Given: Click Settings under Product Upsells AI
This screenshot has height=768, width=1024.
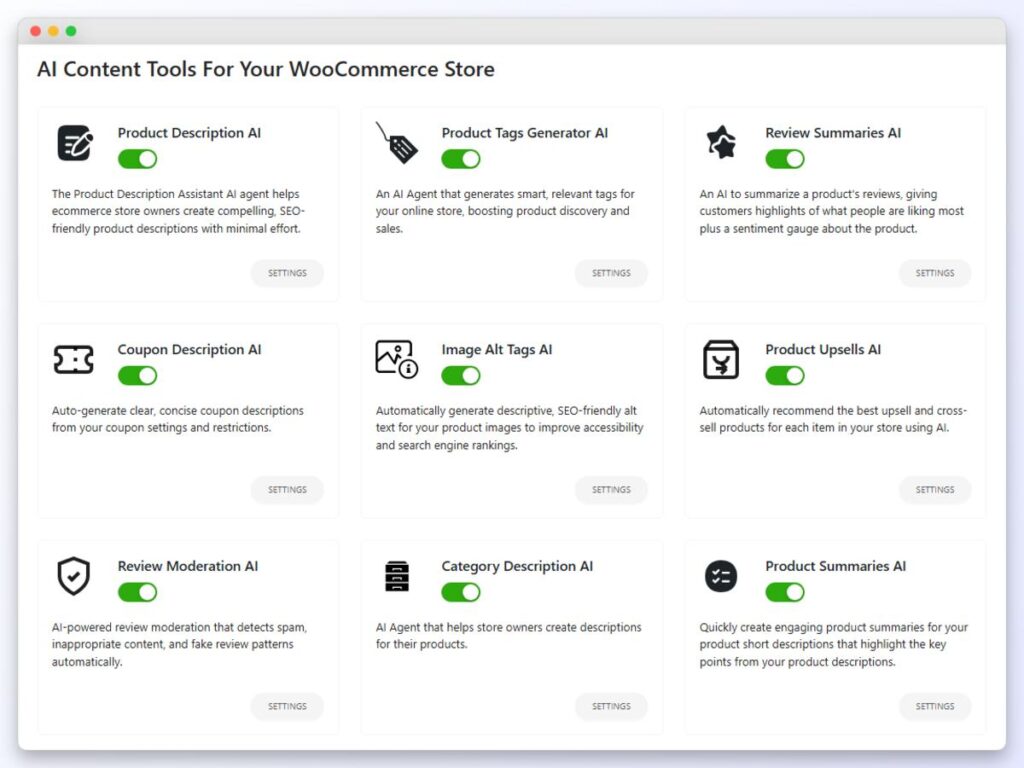Looking at the screenshot, I should click(x=935, y=490).
